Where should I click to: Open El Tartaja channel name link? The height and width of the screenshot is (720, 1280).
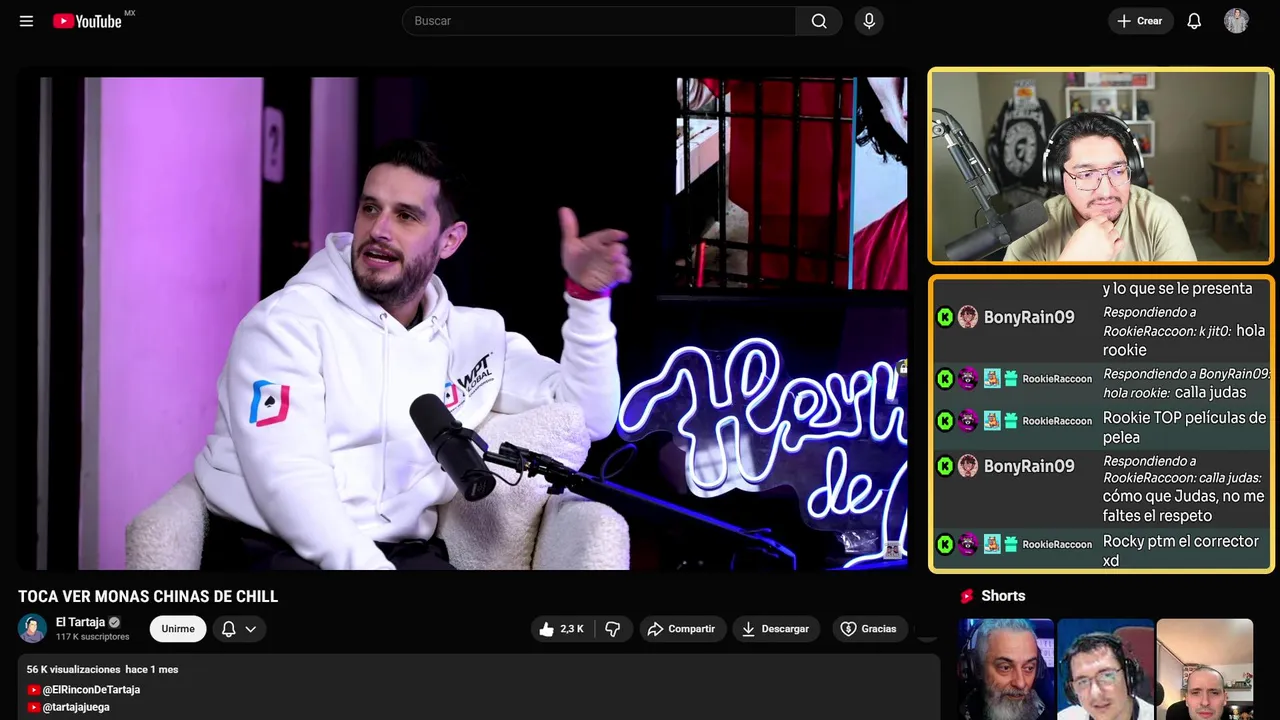(x=80, y=622)
